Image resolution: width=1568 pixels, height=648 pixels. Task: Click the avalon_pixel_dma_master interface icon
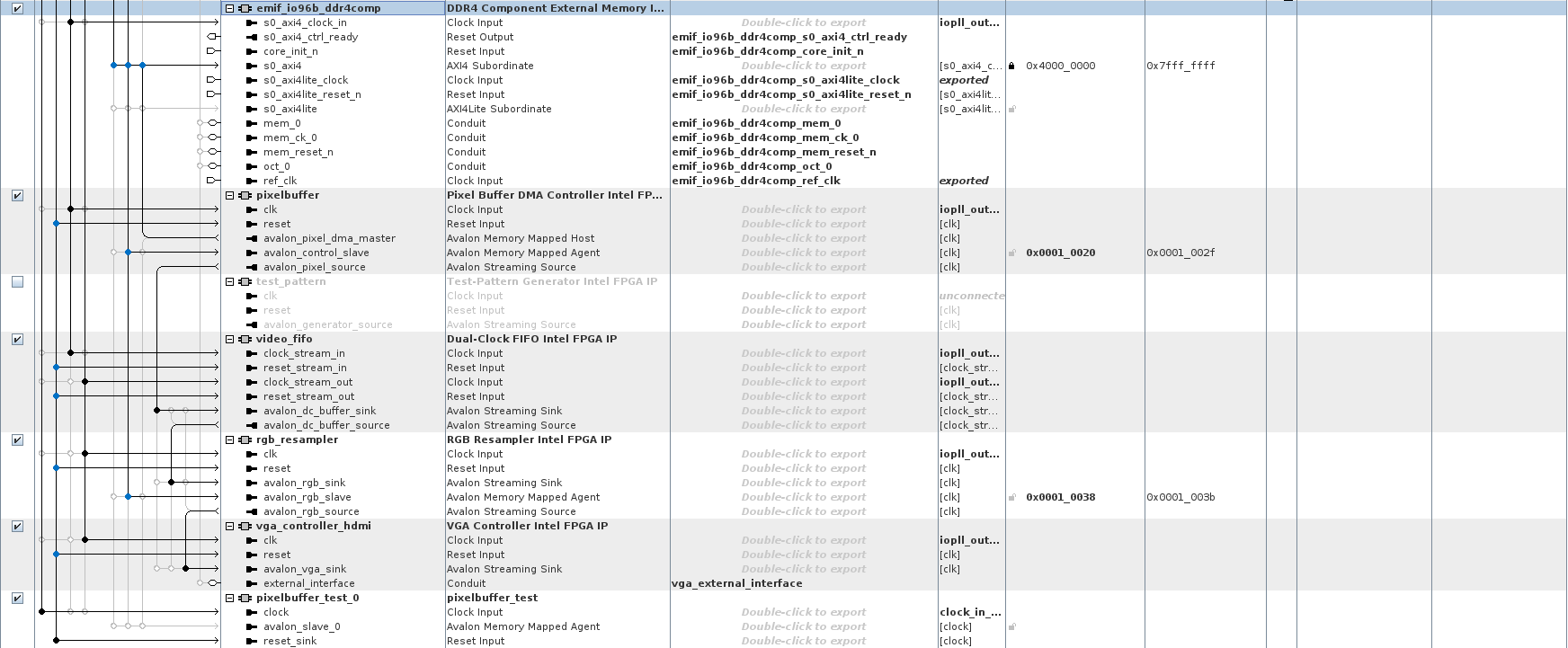252,238
